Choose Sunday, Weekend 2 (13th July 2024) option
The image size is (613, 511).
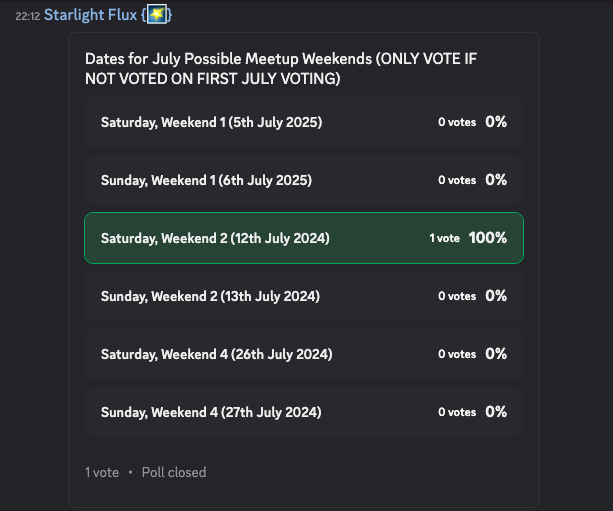click(304, 296)
